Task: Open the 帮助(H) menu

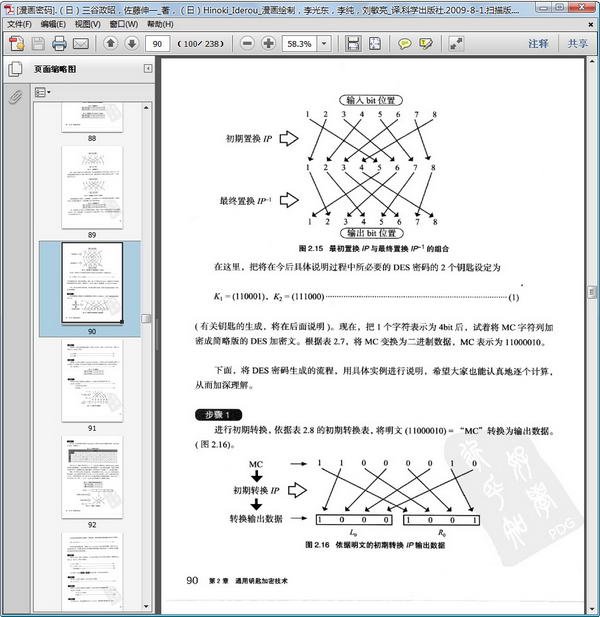Action: click(x=160, y=24)
